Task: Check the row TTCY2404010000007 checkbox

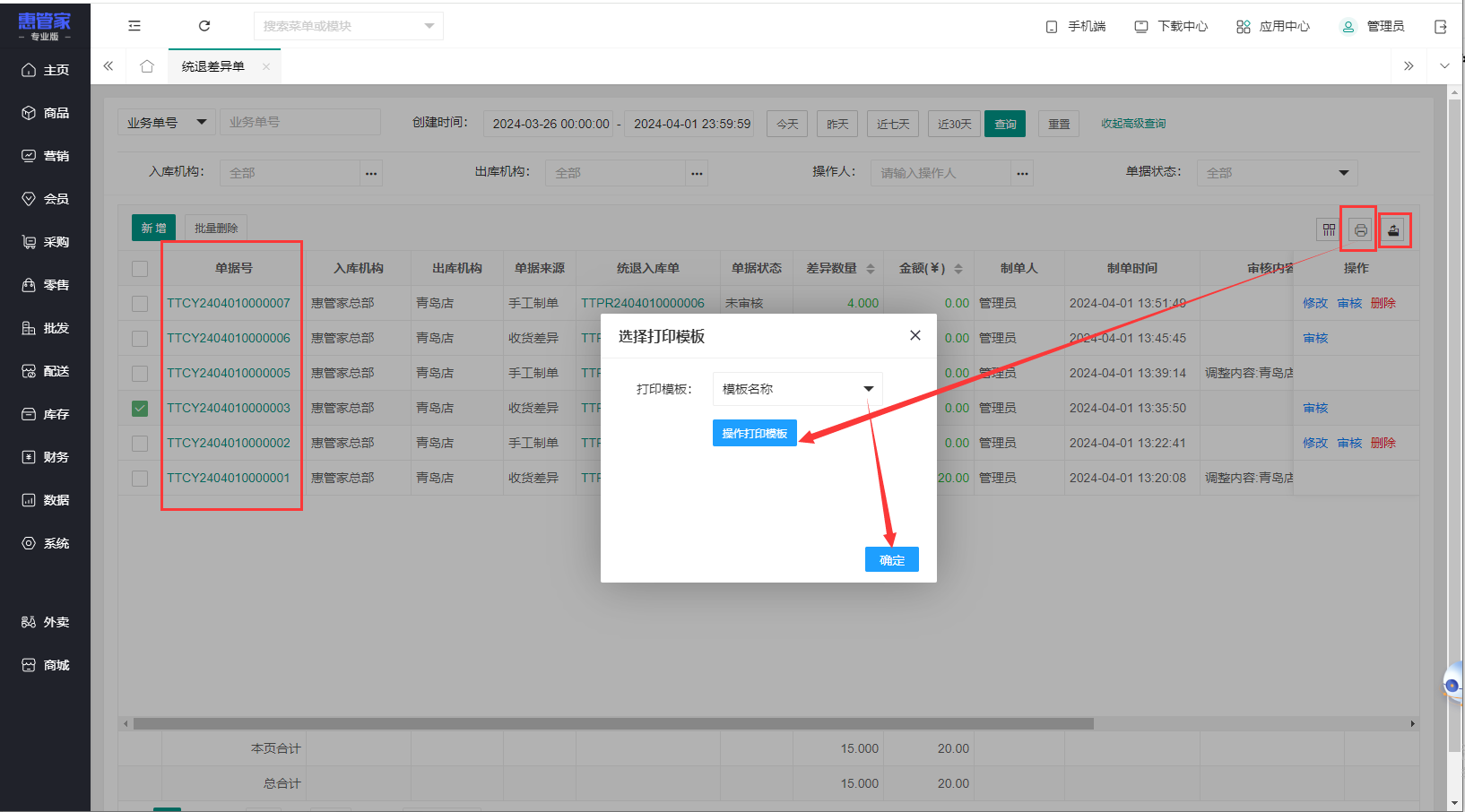Action: [140, 304]
